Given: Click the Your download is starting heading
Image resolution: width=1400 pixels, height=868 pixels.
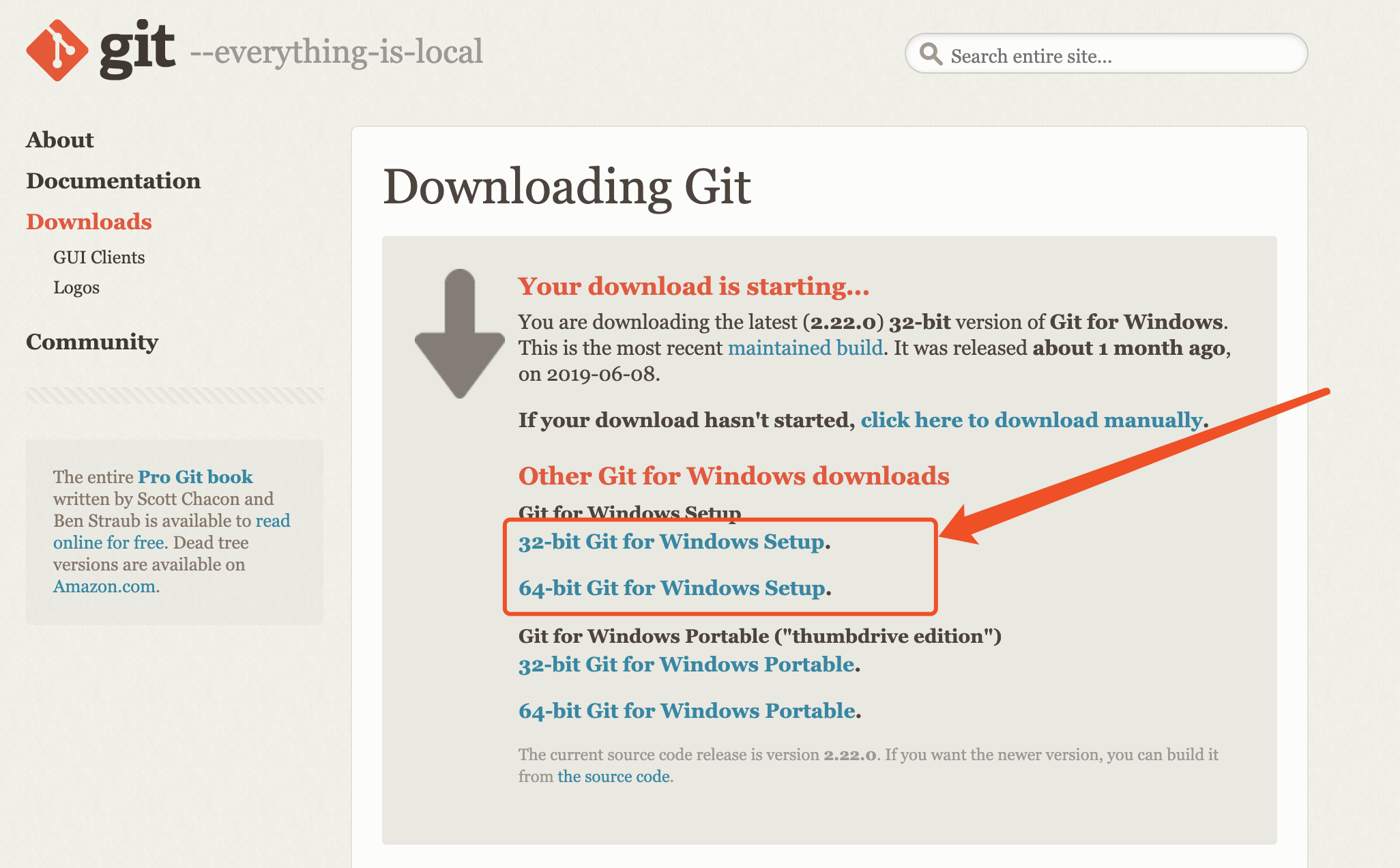Looking at the screenshot, I should 694,287.
